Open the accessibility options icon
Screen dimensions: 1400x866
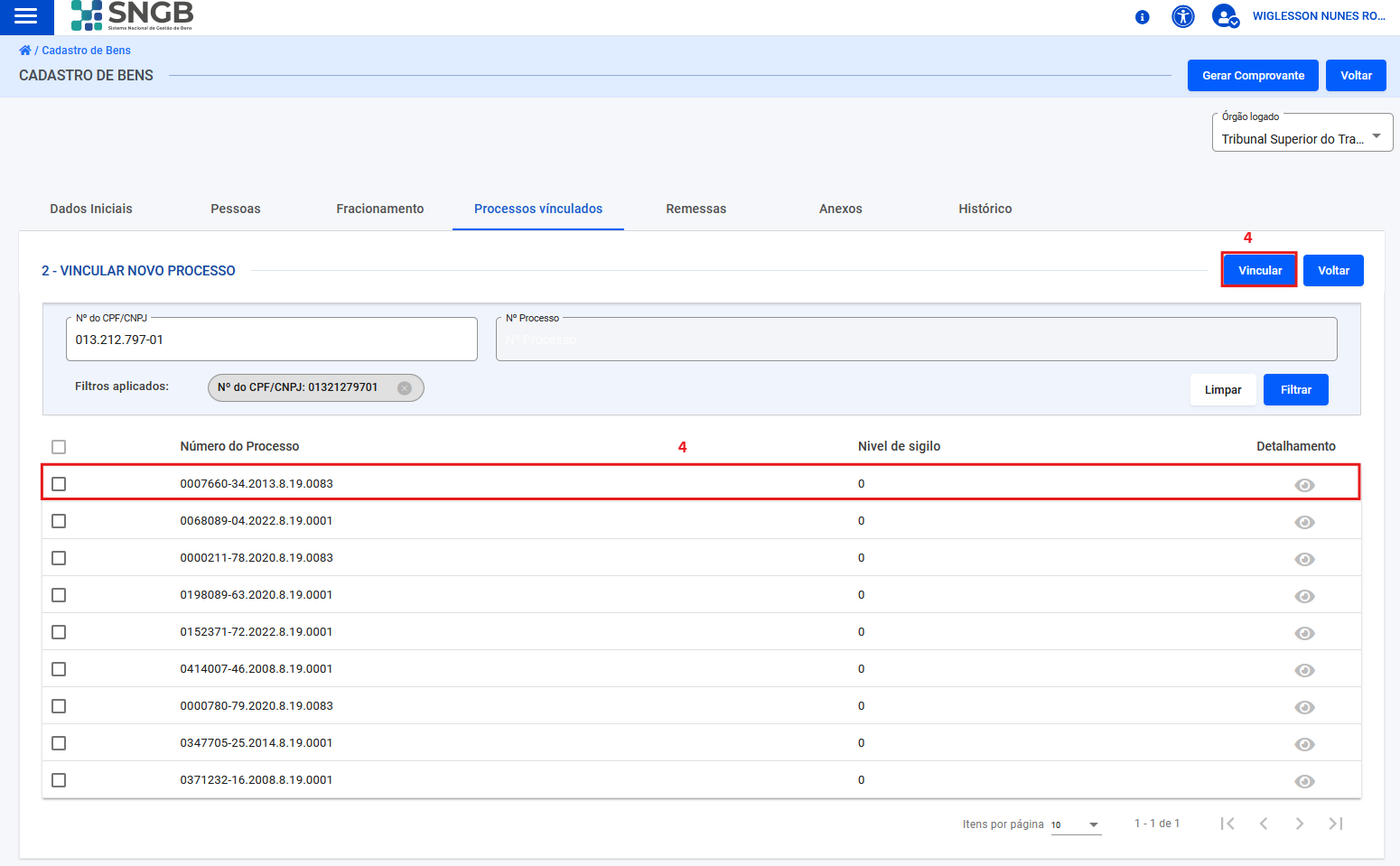coord(1183,16)
